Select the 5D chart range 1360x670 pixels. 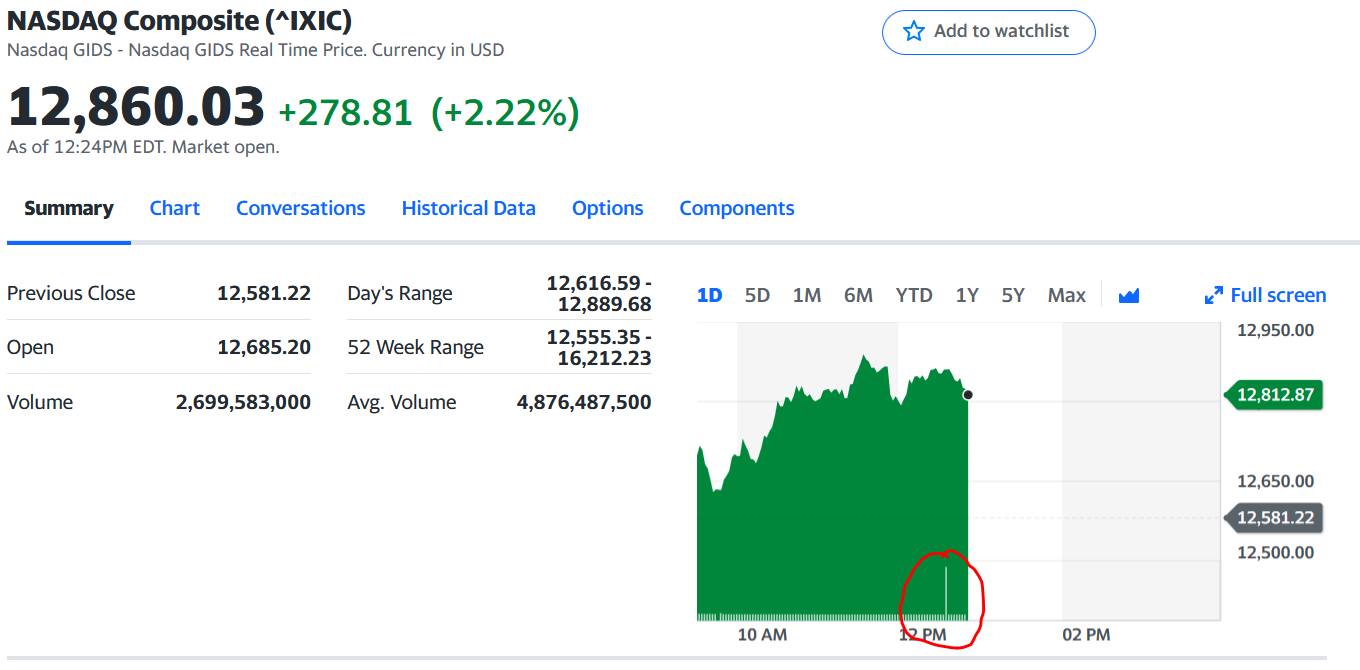click(x=758, y=295)
